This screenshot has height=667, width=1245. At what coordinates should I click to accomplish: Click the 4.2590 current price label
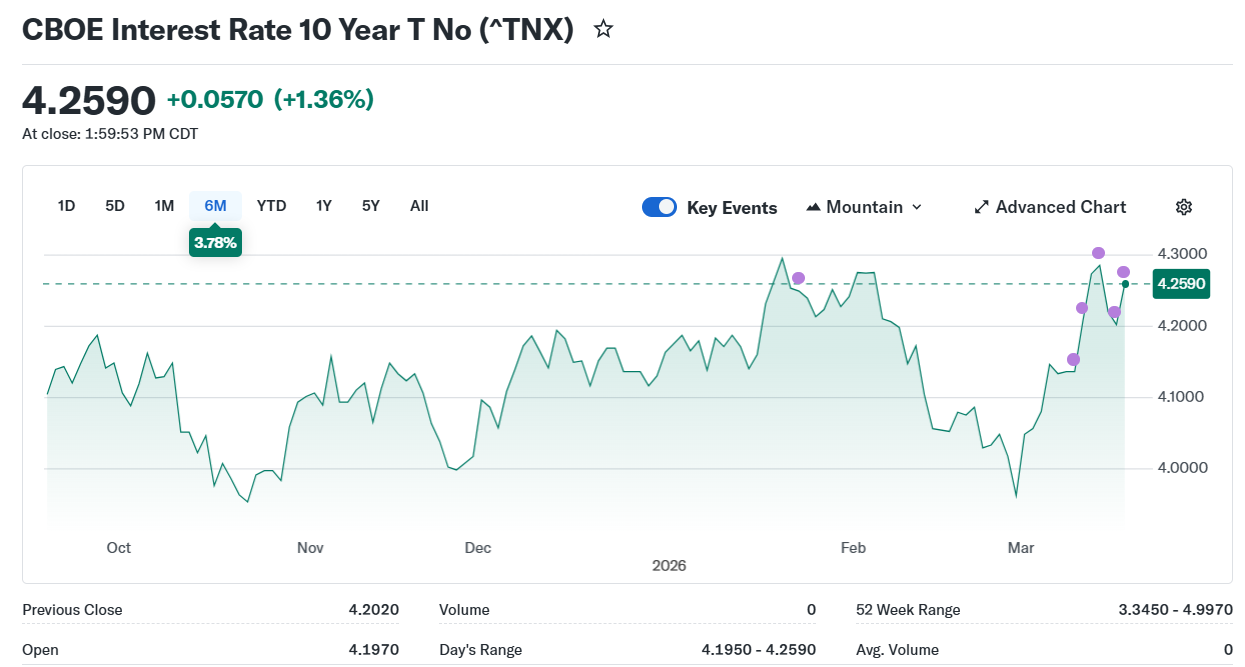1180,284
